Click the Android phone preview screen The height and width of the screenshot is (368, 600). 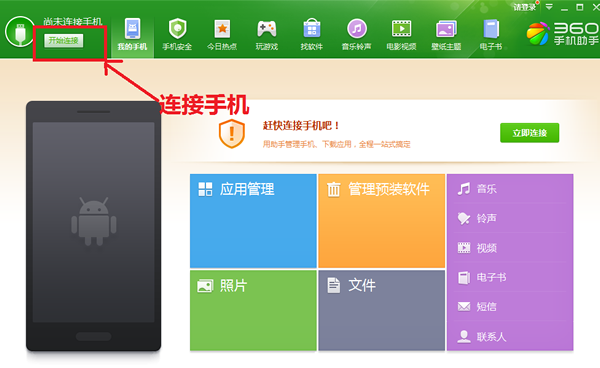point(94,222)
